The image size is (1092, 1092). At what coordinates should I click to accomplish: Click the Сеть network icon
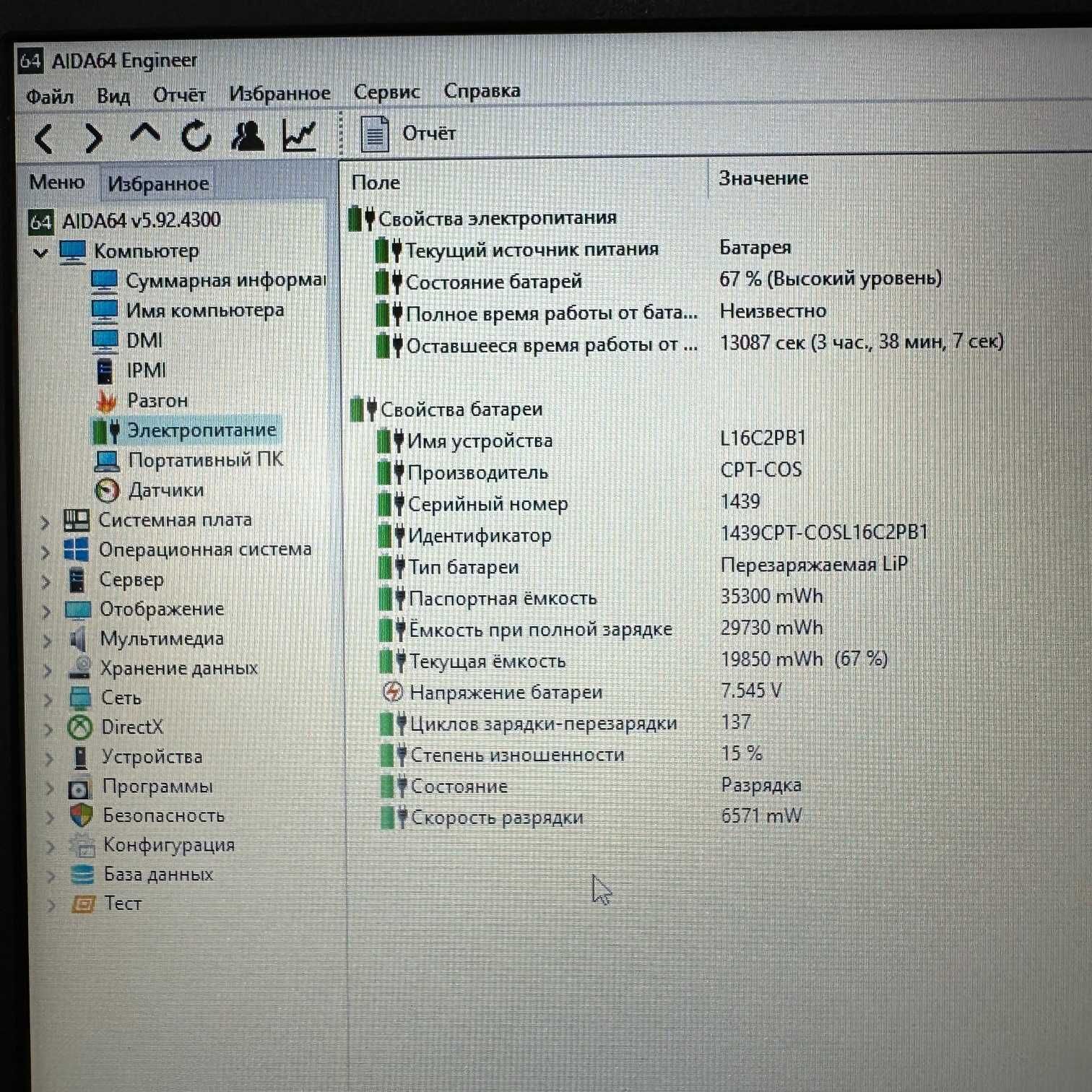click(x=80, y=698)
